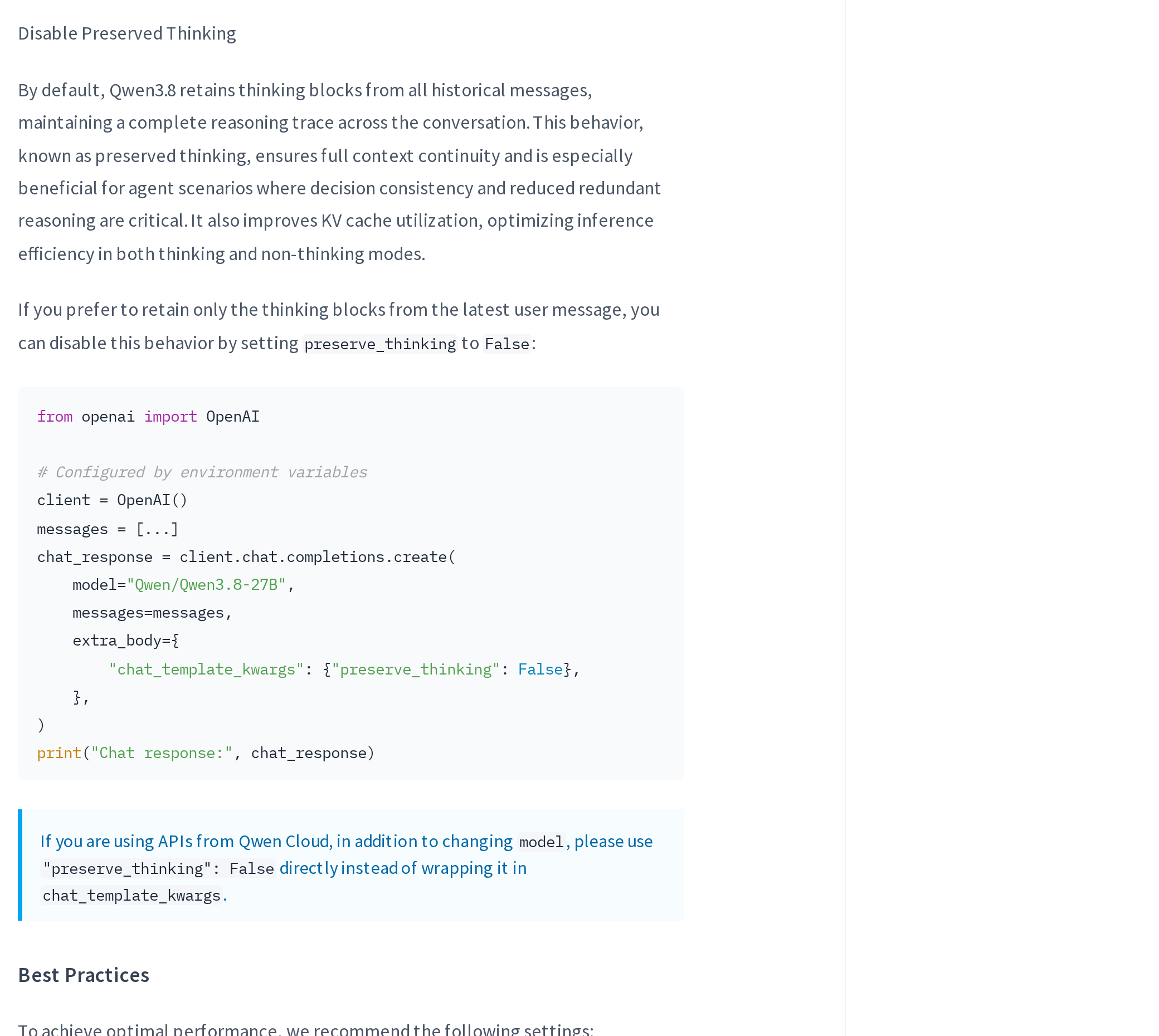1159x1036 pixels.
Task: Click the "from openai import OpenAI" code line
Action: coord(148,417)
